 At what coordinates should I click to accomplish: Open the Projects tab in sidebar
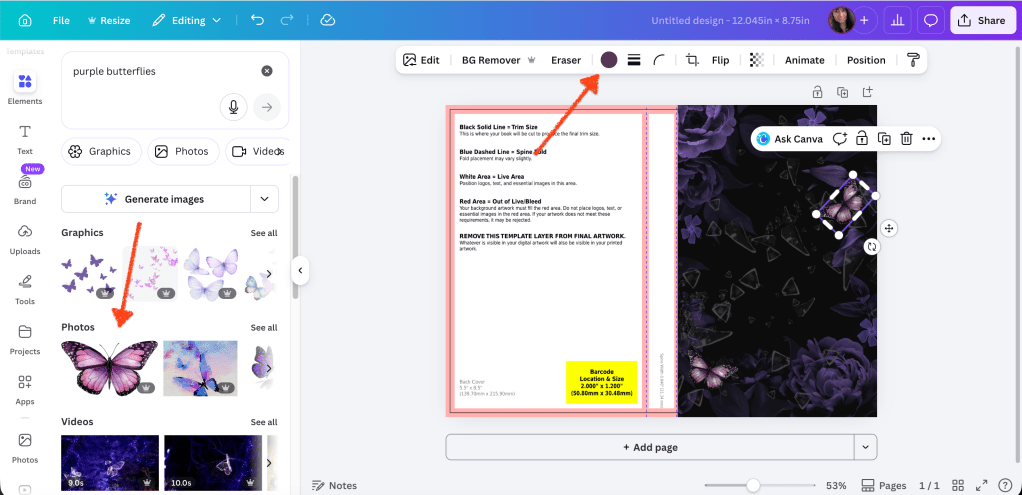[x=25, y=339]
